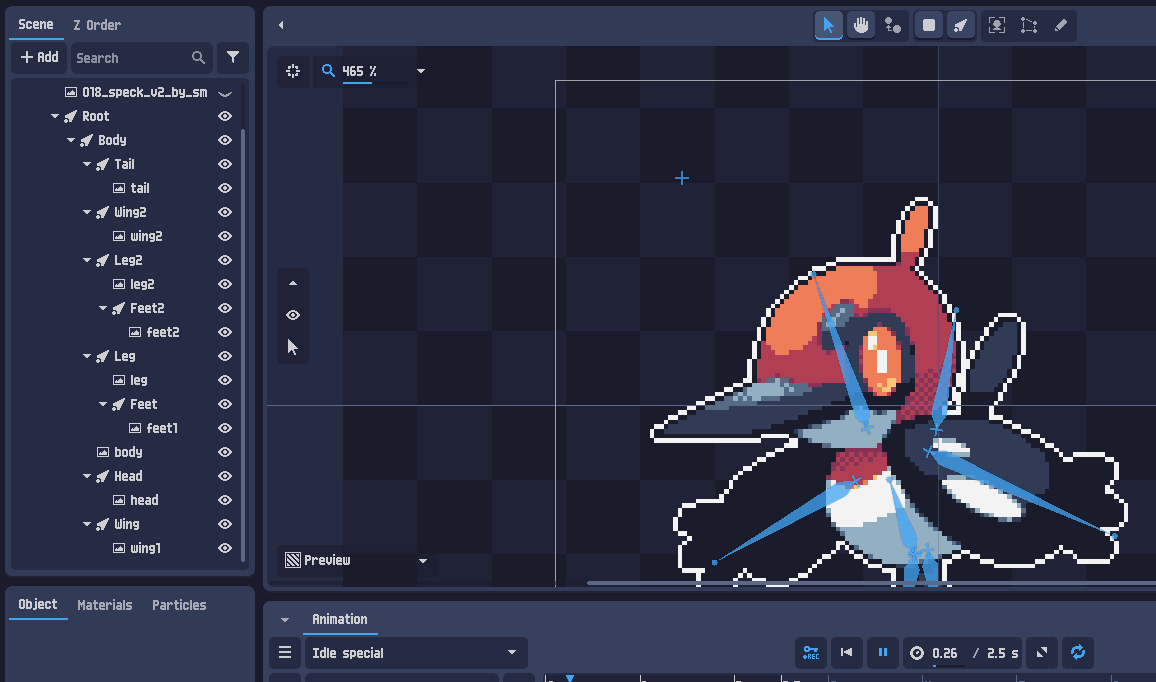Click the chevron beside 018_speck_v2_by_sm
This screenshot has height=682, width=1156.
tap(225, 93)
